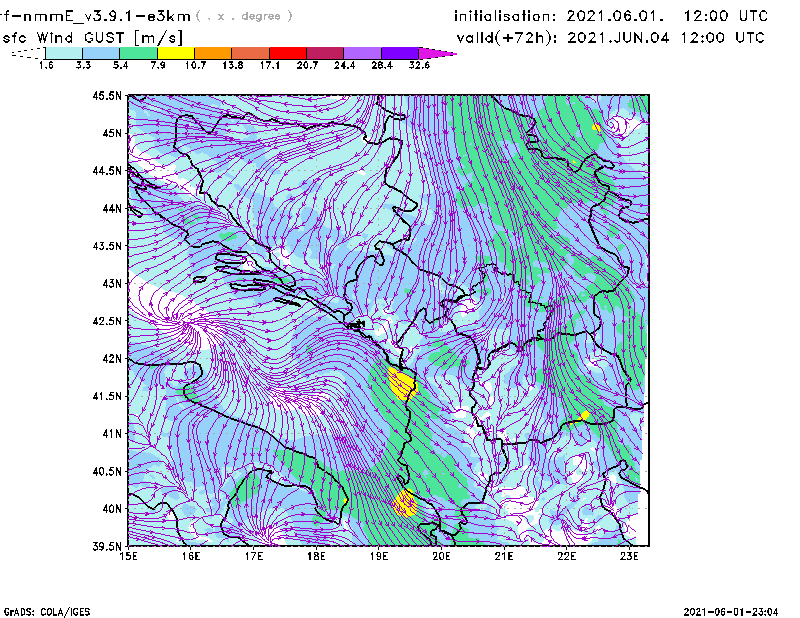Viewport: 800px width, 618px height.
Task: Click the "41N" latitude label
Action: 112,434
